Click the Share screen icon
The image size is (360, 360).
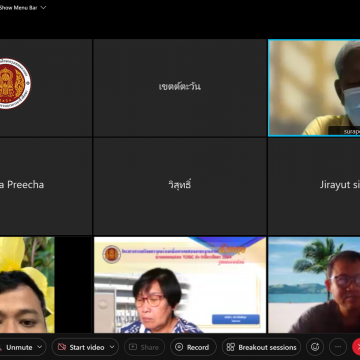click(x=133, y=347)
